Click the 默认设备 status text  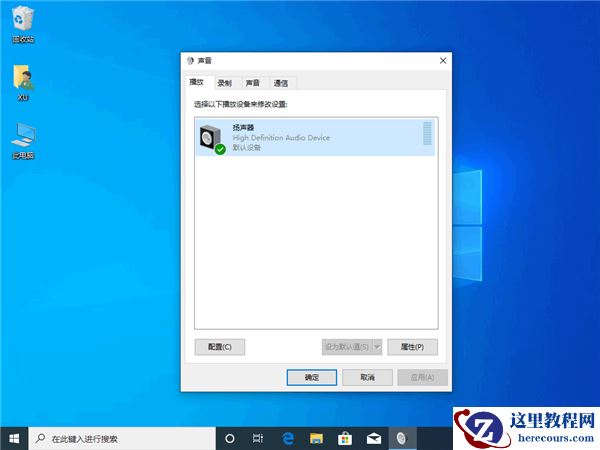(247, 148)
